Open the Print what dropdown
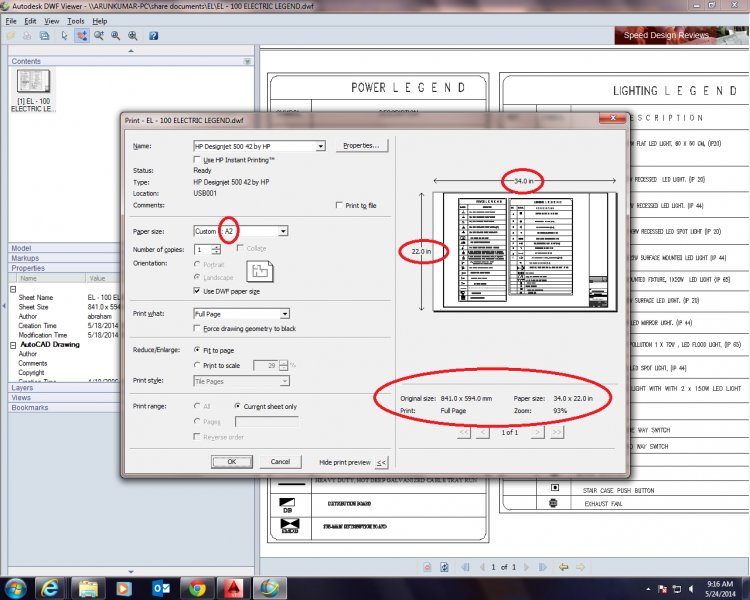This screenshot has width=750, height=600. (285, 314)
